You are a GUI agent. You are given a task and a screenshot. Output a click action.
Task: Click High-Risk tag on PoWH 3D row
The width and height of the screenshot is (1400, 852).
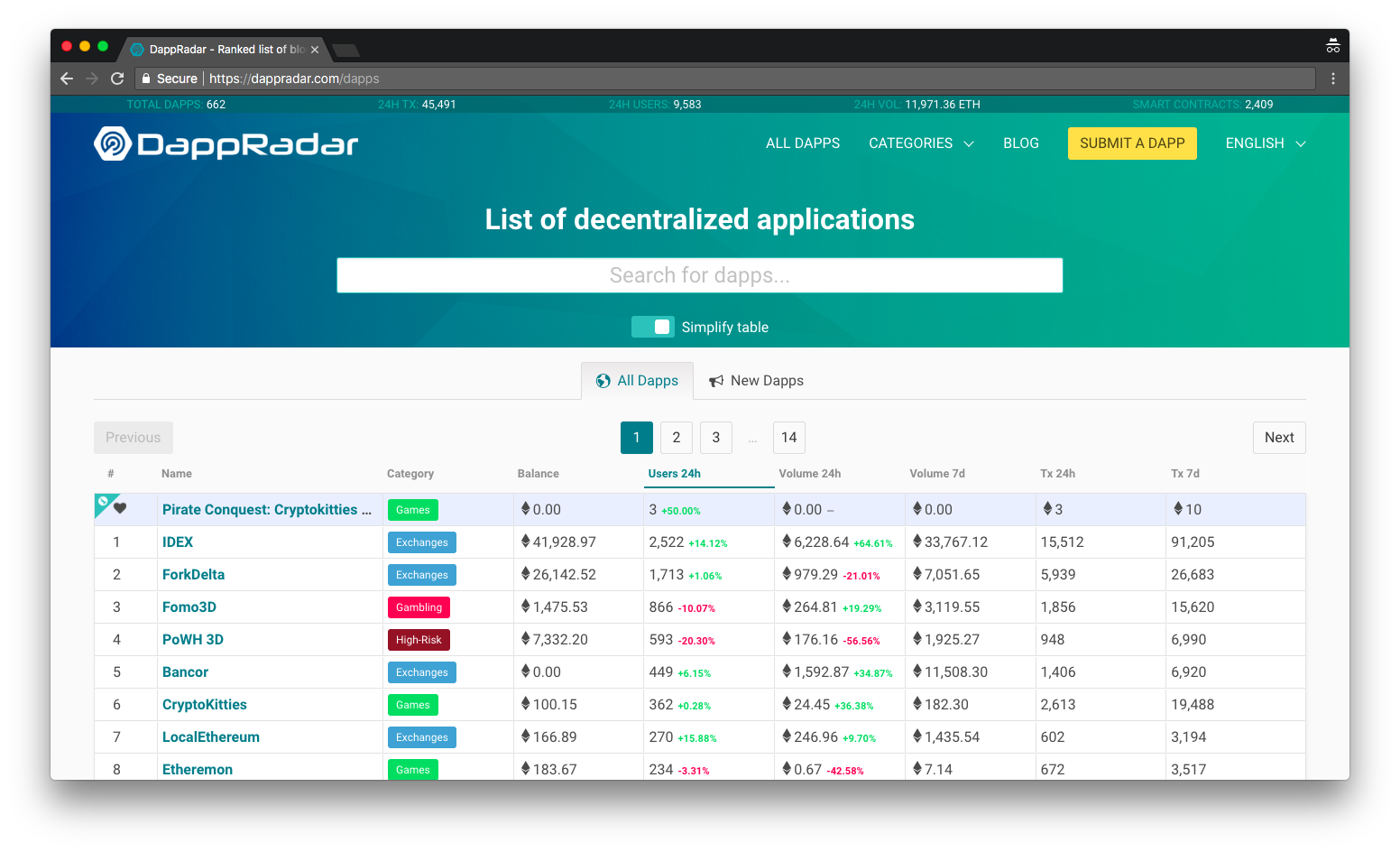point(419,640)
